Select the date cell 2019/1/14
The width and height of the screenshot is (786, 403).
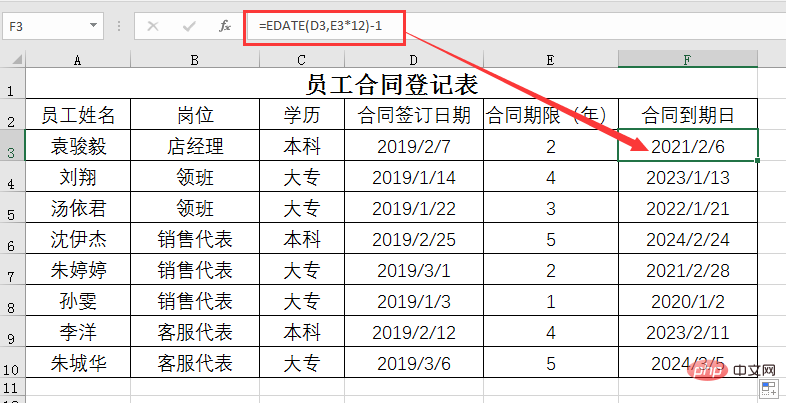click(414, 176)
